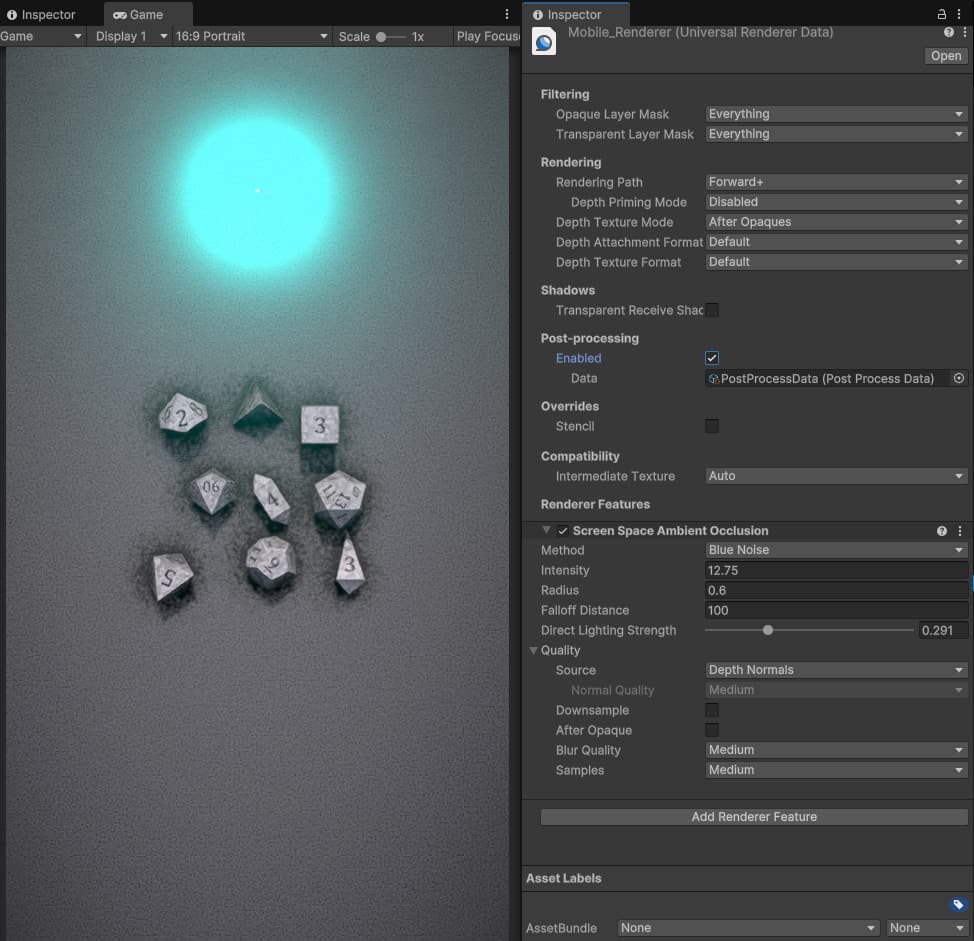
Task: Open help for Screen Space Ambient Occlusion
Action: point(940,530)
